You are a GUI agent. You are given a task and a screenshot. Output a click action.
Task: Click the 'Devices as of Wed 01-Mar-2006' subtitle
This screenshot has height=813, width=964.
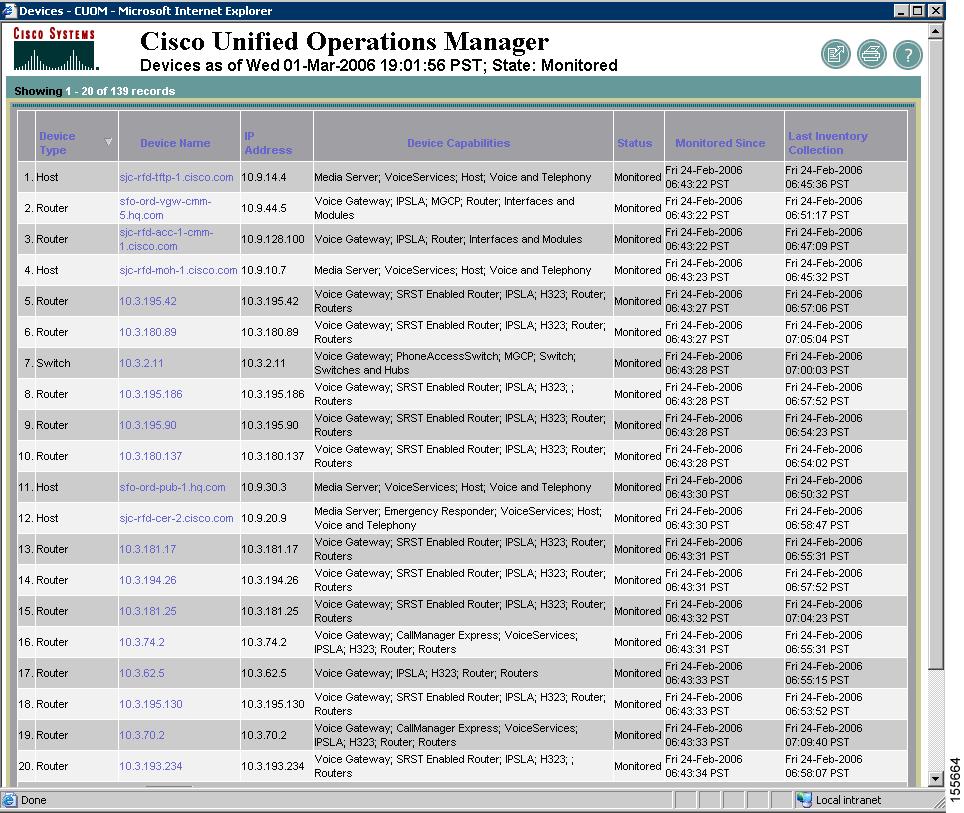click(x=379, y=65)
